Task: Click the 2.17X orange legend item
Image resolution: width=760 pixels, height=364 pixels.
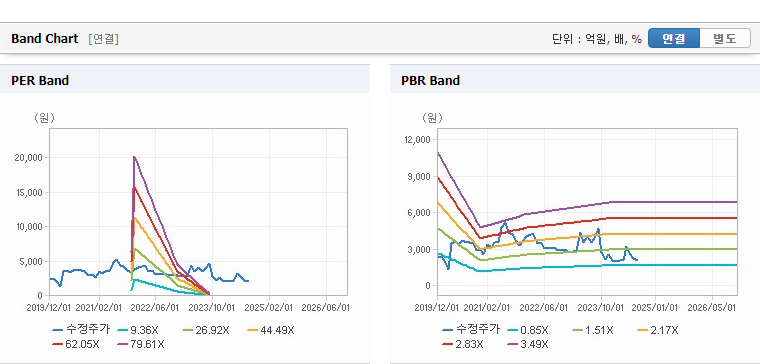Action: point(658,331)
